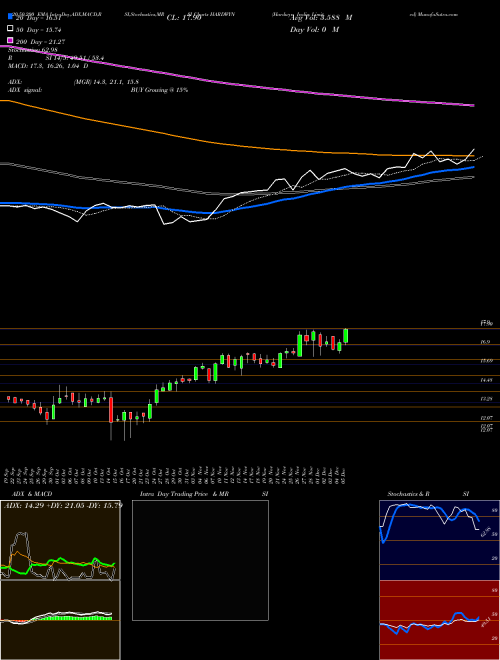500x660 pixels.
Task: Click the last green candlestick on chart
Action: (346, 336)
